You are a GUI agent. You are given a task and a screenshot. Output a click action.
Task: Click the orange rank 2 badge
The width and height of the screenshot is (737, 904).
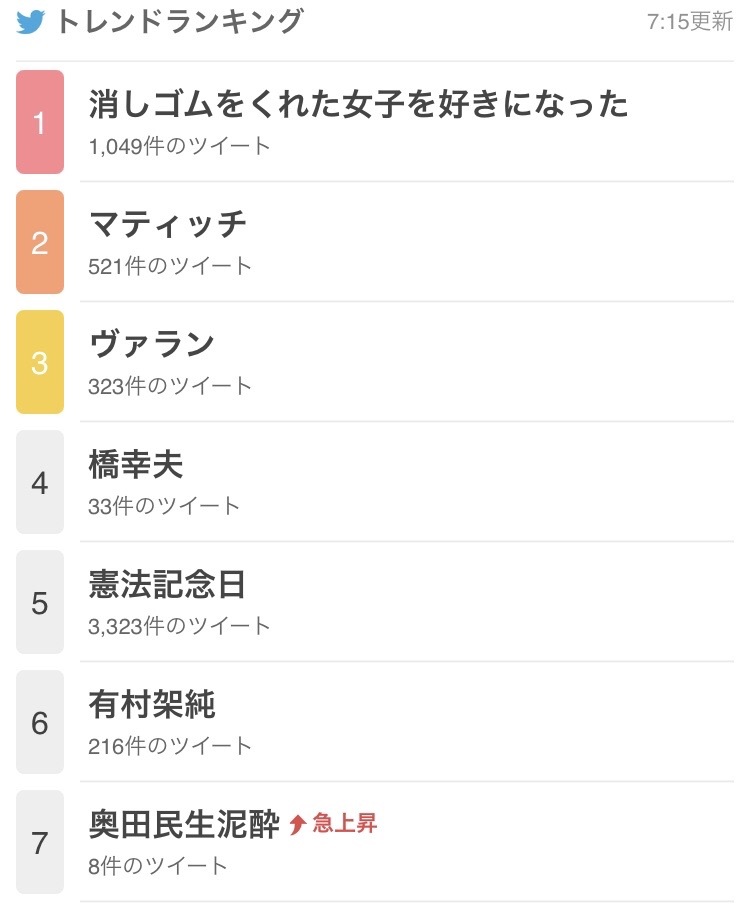point(40,242)
